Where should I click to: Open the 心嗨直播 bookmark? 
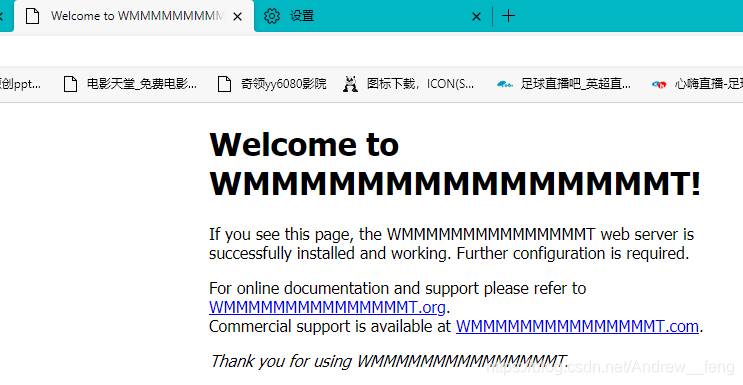coord(697,84)
